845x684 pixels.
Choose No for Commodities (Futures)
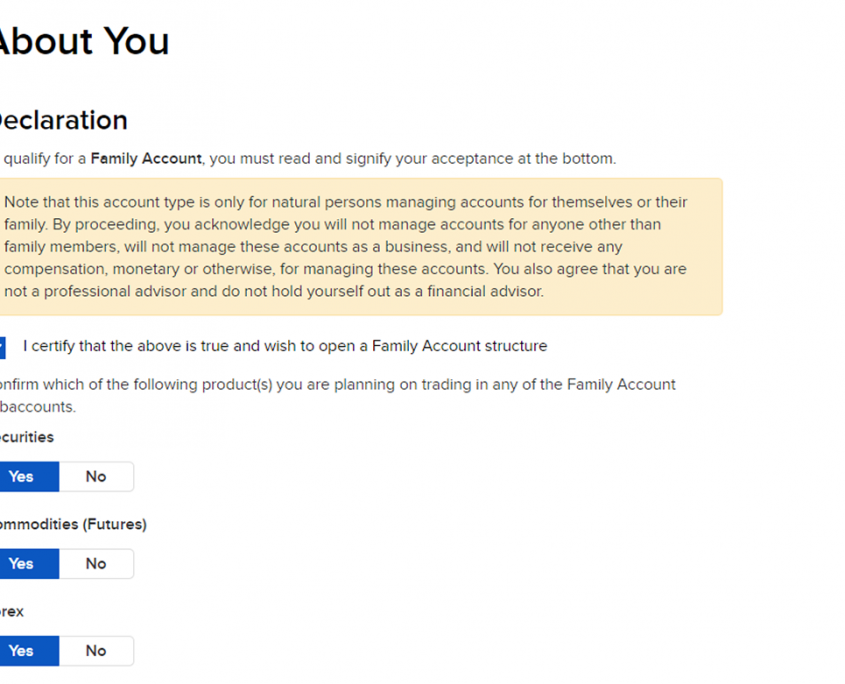click(96, 564)
